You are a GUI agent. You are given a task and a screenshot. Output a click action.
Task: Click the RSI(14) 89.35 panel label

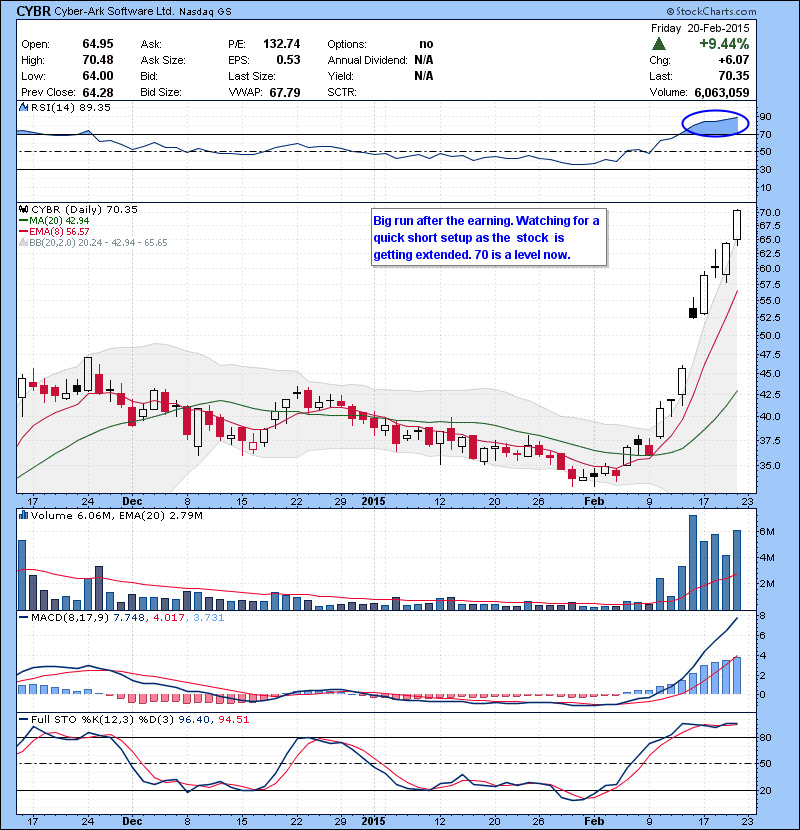pyautogui.click(x=71, y=107)
